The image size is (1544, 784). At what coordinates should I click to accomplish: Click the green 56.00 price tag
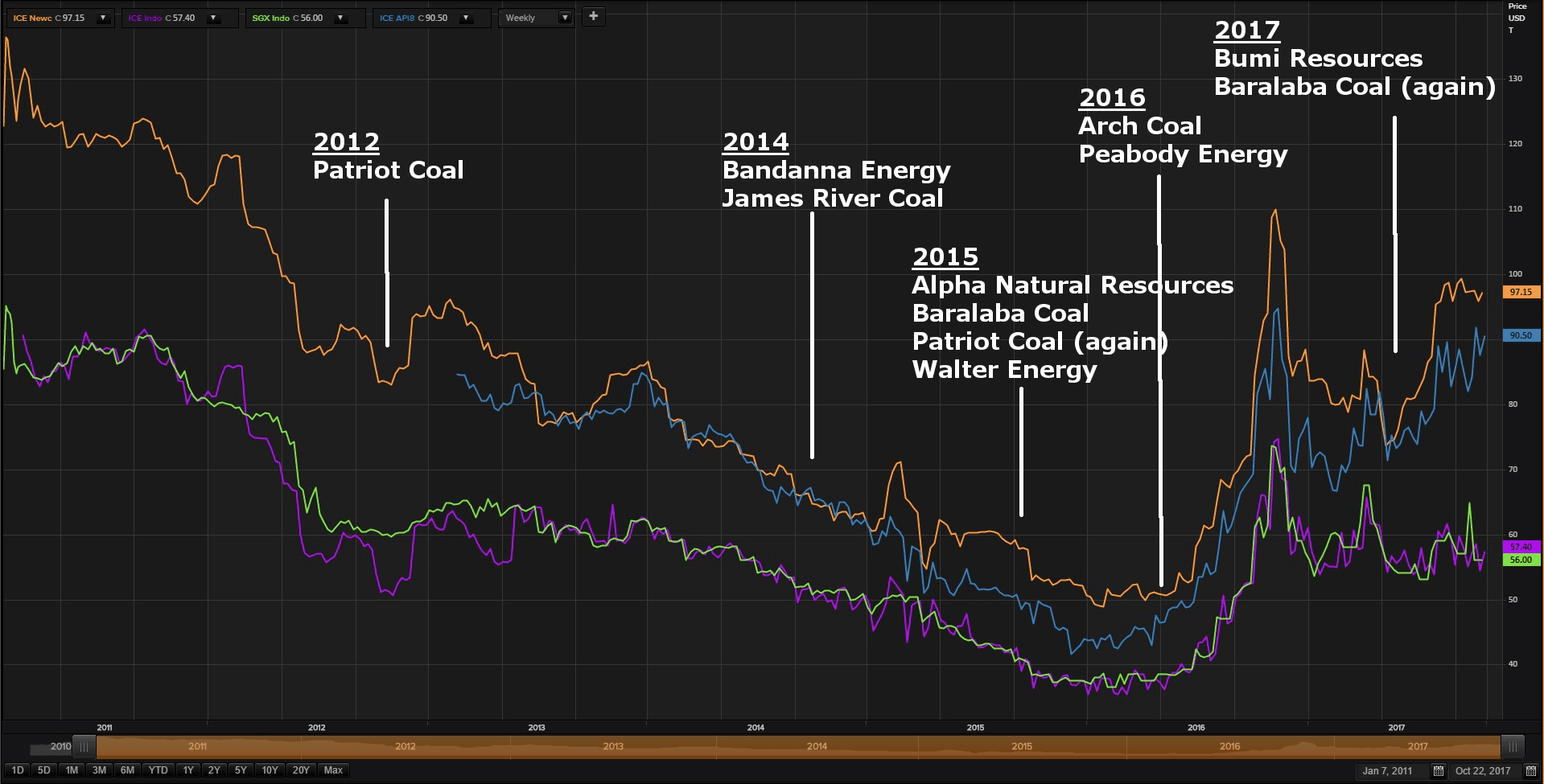pyautogui.click(x=1521, y=560)
